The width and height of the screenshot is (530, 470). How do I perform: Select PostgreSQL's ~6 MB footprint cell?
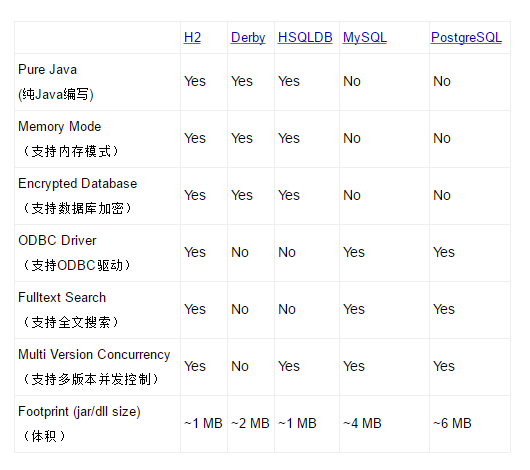coord(452,423)
